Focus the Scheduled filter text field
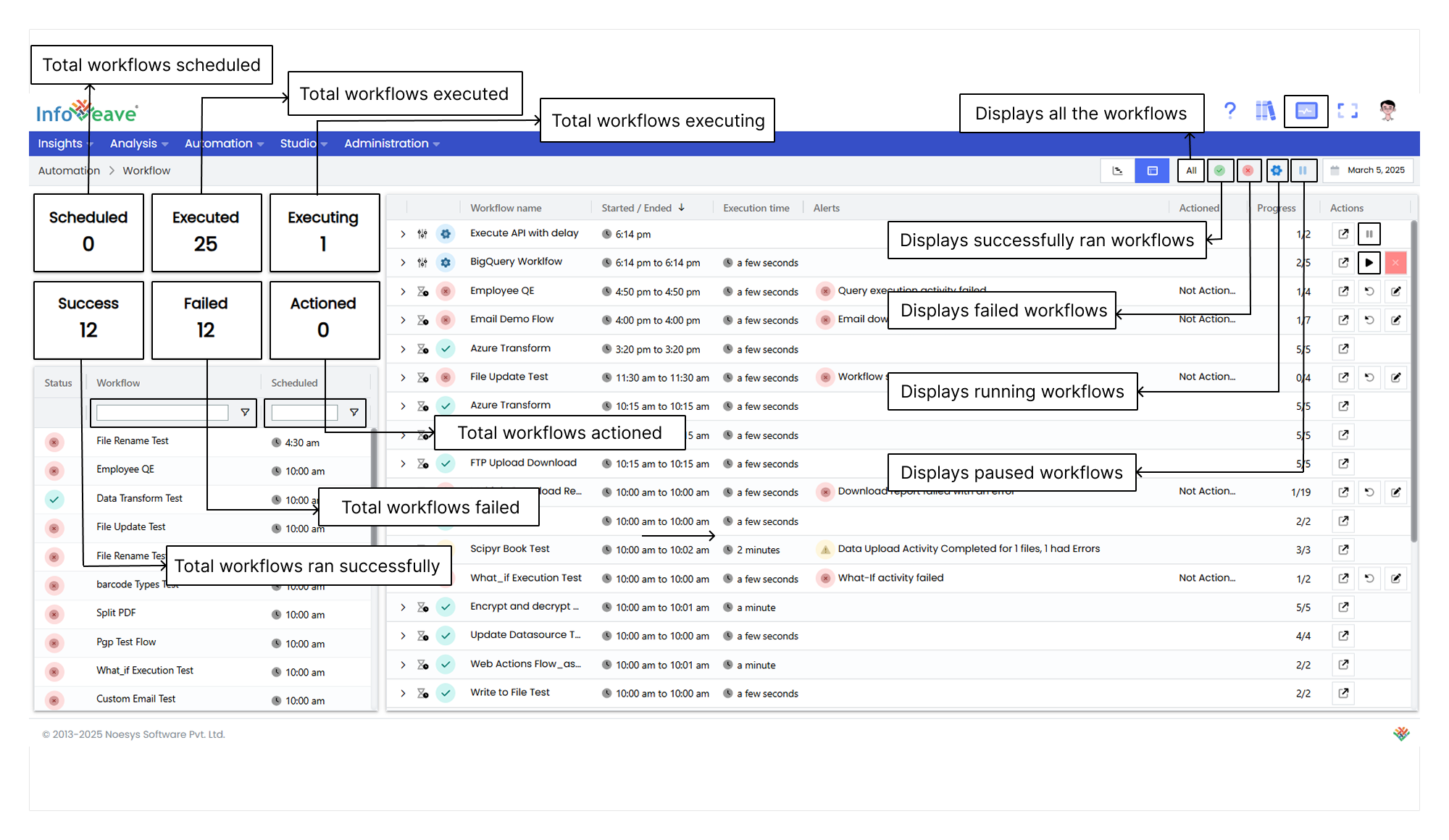 pyautogui.click(x=304, y=412)
